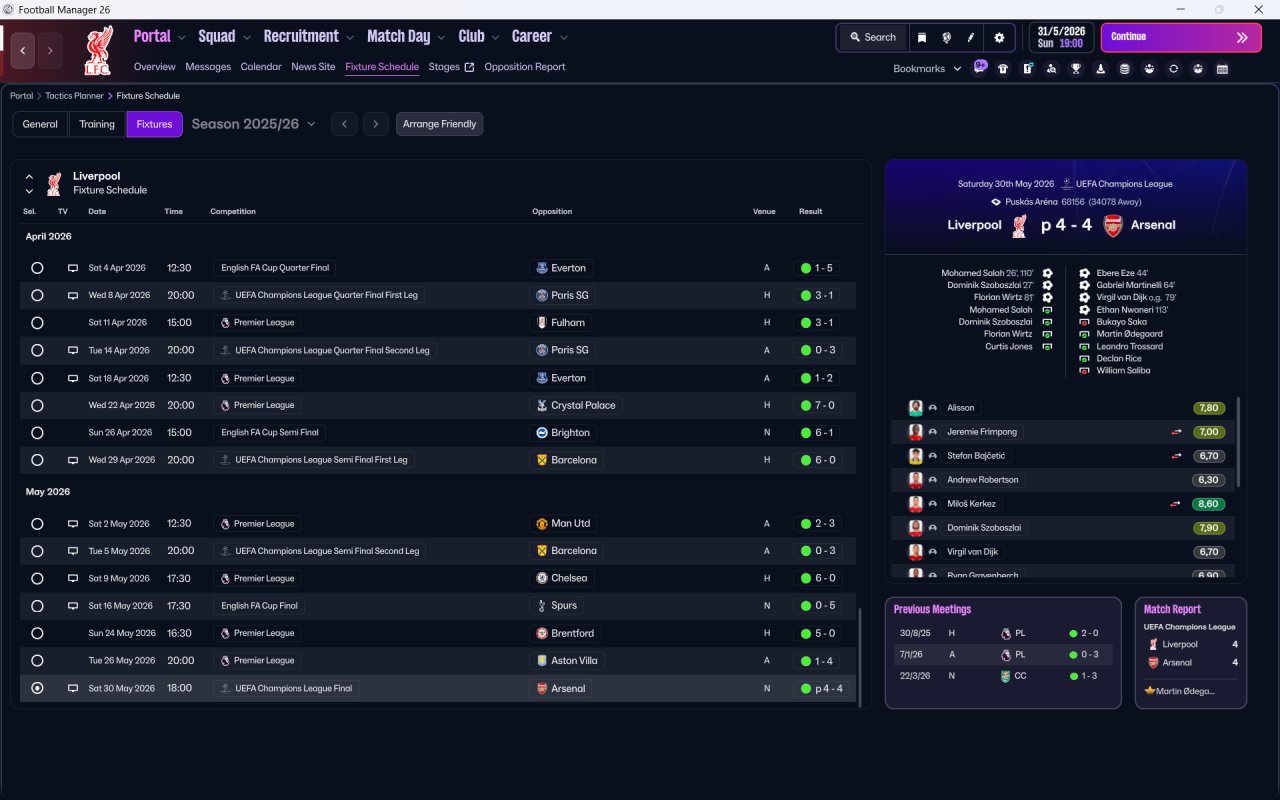Click the Man Utd badge in opposition column
The height and width of the screenshot is (800, 1280).
pos(542,524)
